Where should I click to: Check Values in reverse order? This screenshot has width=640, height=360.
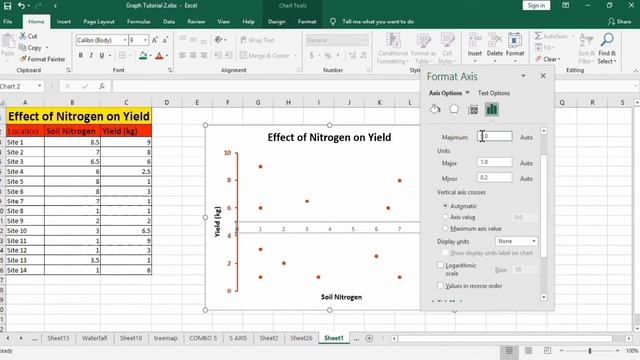(x=440, y=286)
